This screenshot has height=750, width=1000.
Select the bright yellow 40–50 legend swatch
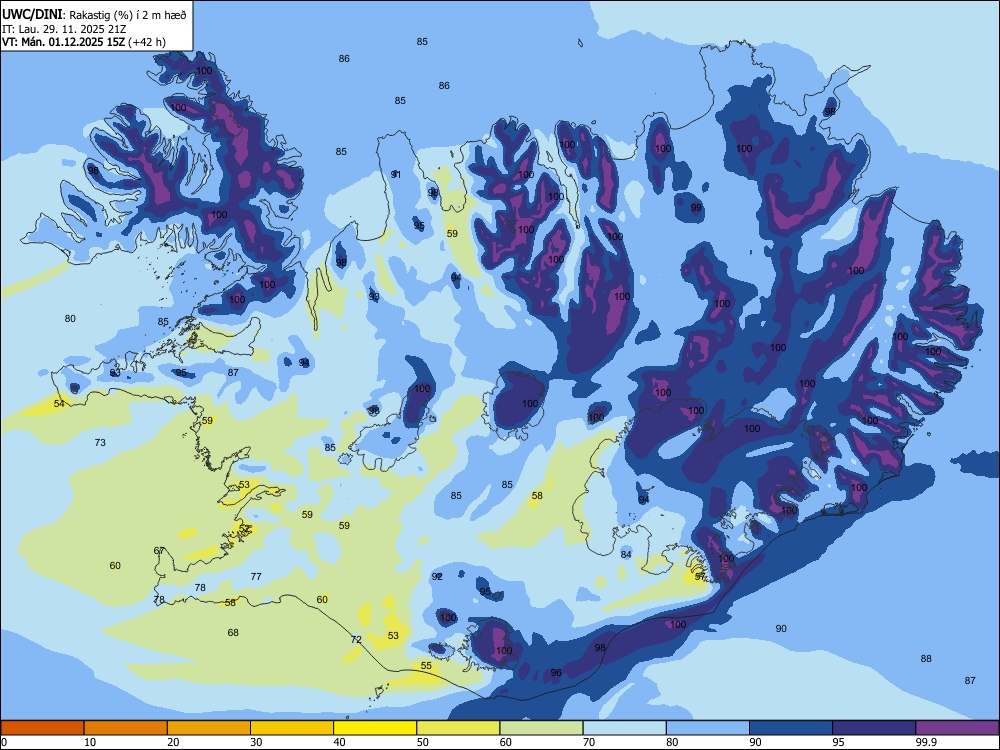[x=375, y=728]
